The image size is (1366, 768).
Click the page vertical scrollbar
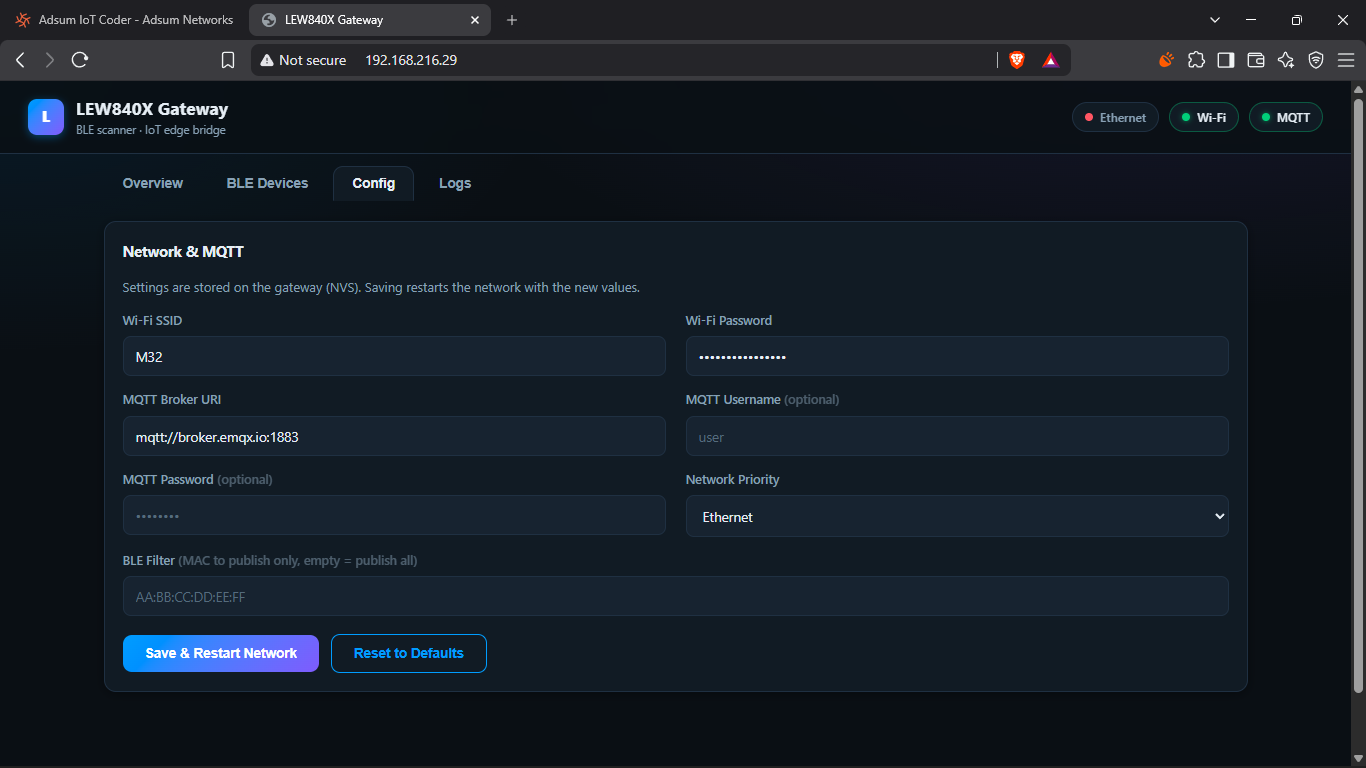pos(1358,396)
